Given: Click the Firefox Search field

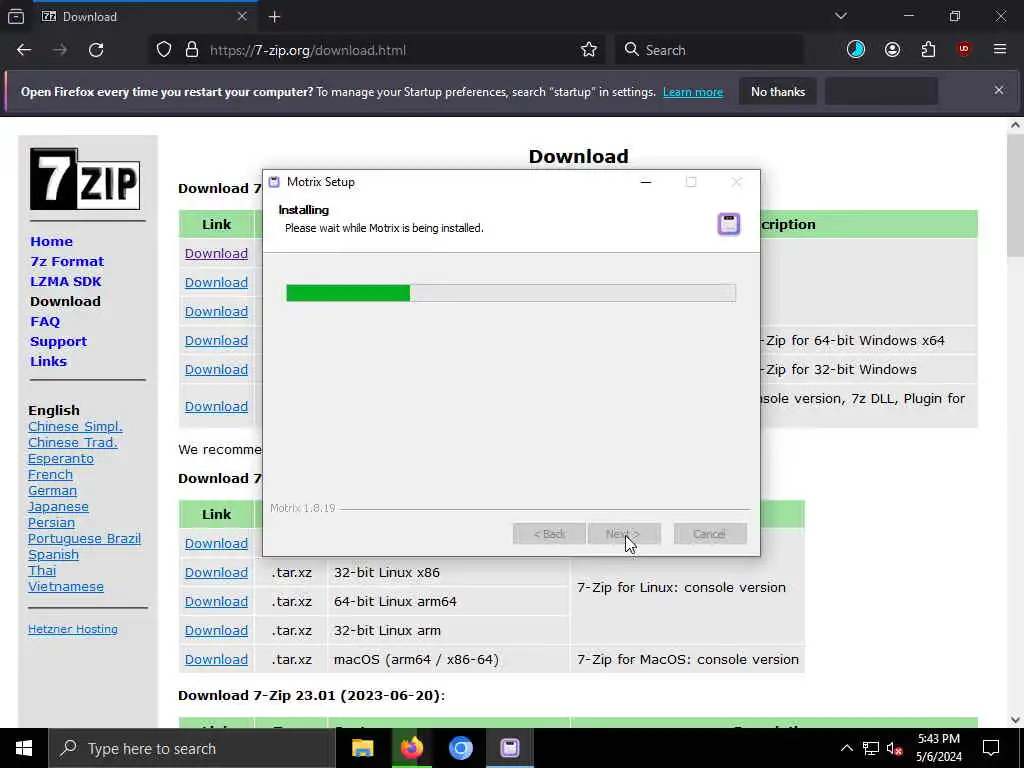Looking at the screenshot, I should click(x=709, y=50).
